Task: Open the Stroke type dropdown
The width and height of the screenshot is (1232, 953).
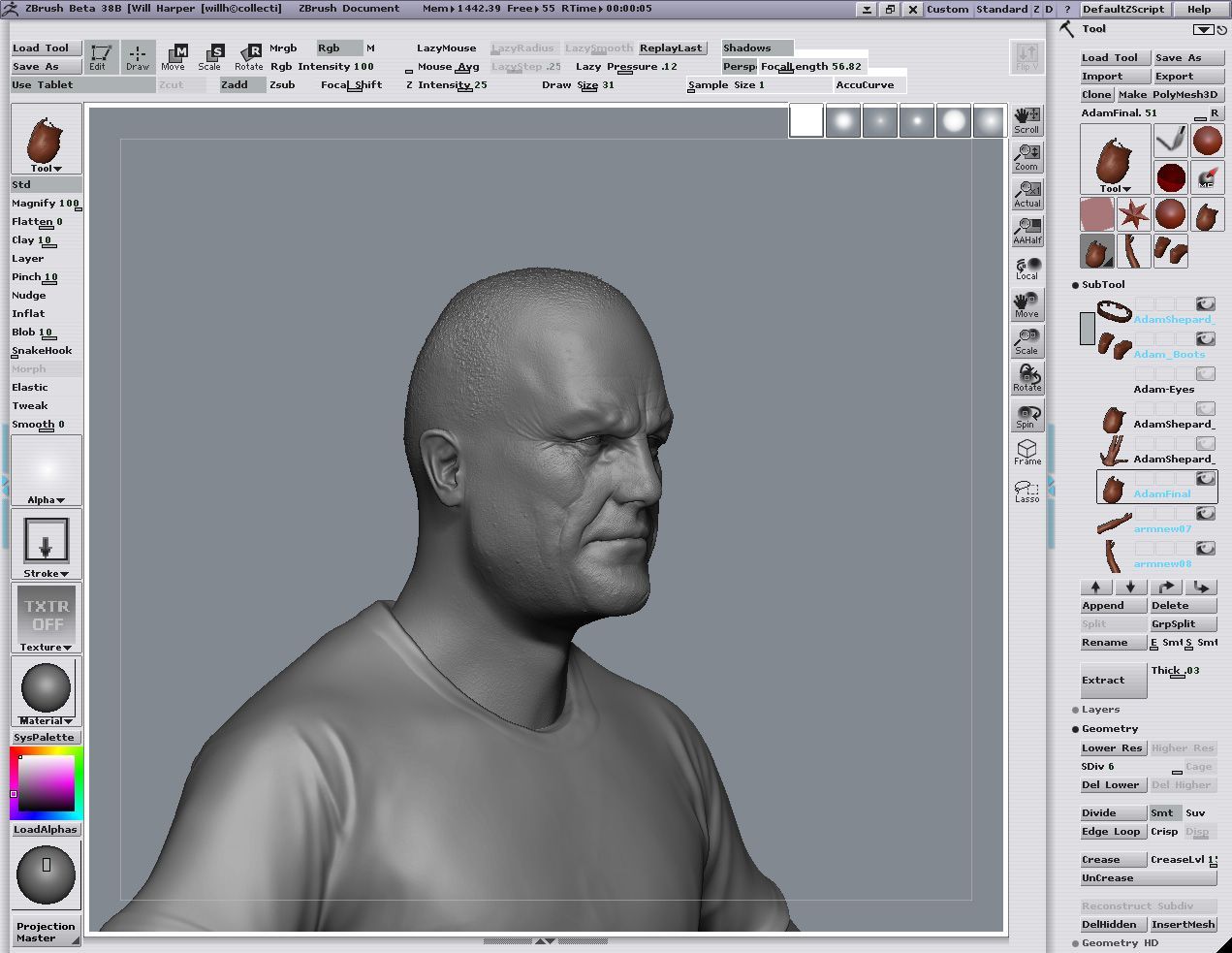Action: coord(46,573)
